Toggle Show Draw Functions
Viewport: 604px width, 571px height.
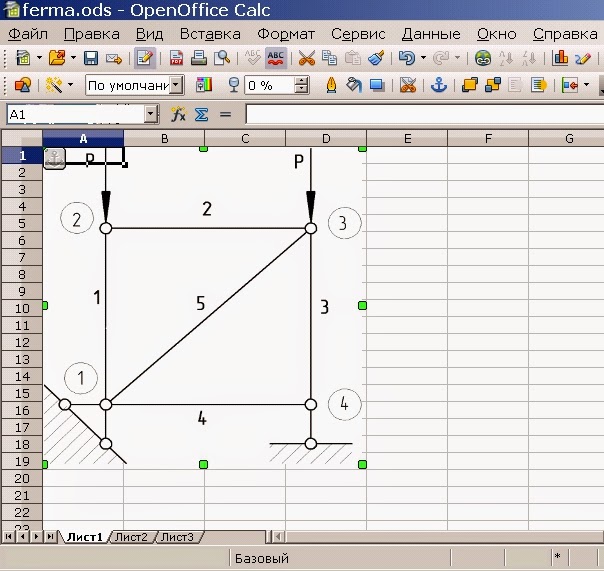pyautogui.click(x=583, y=59)
